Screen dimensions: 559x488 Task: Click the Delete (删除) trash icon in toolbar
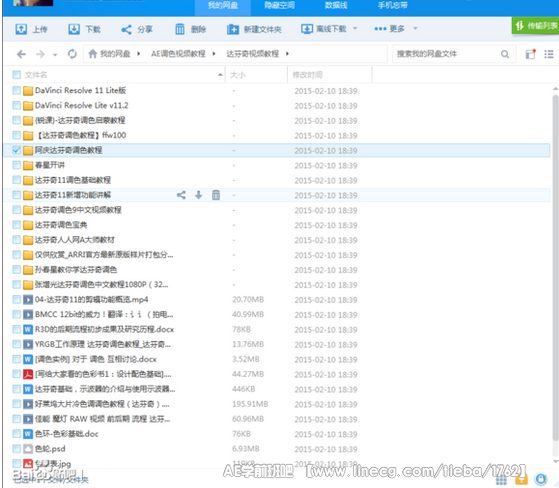pos(180,29)
